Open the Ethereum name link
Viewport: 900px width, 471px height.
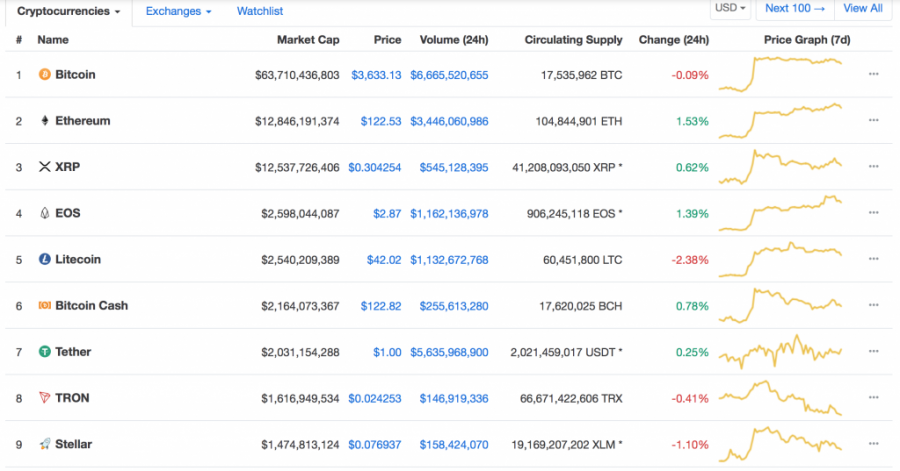[83, 120]
